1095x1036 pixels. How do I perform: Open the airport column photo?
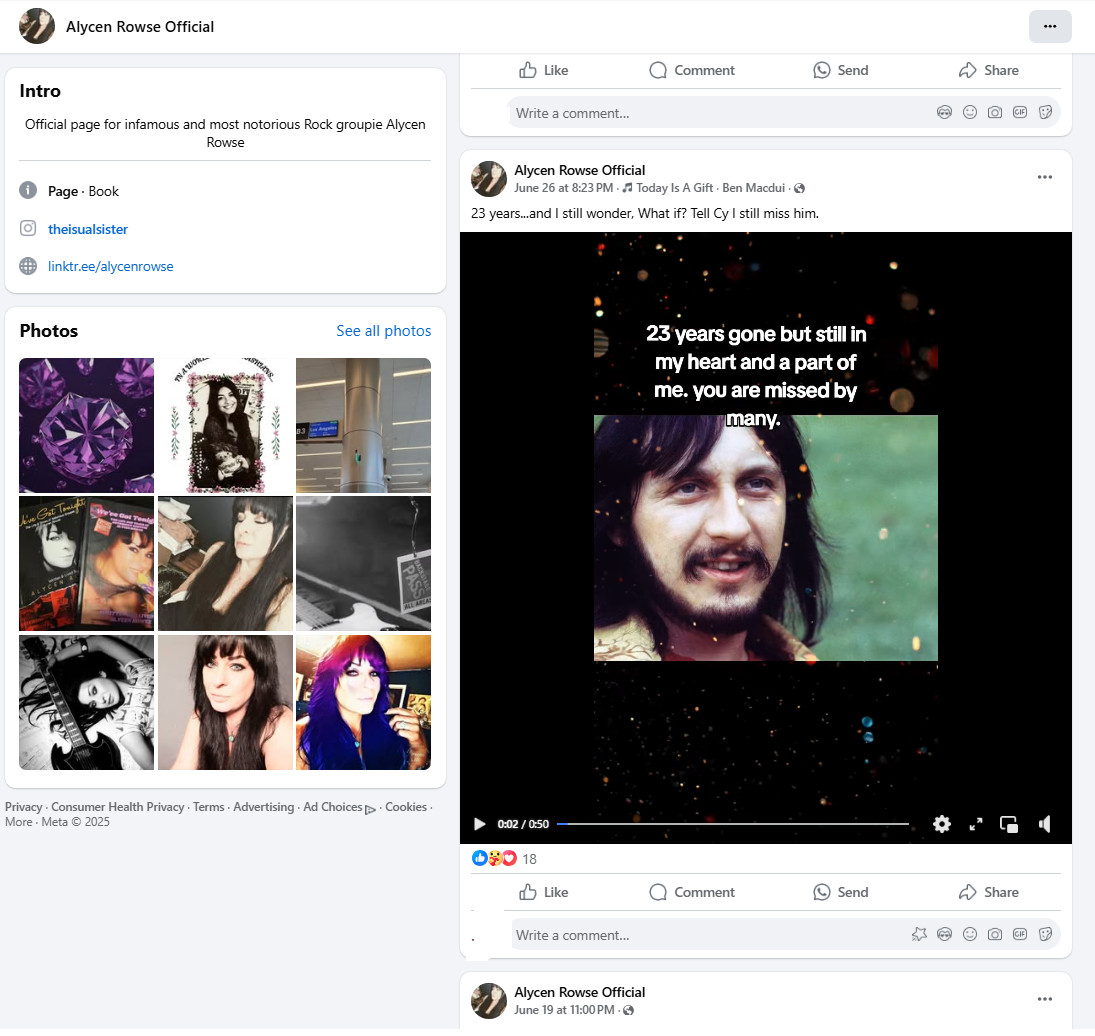pos(363,425)
